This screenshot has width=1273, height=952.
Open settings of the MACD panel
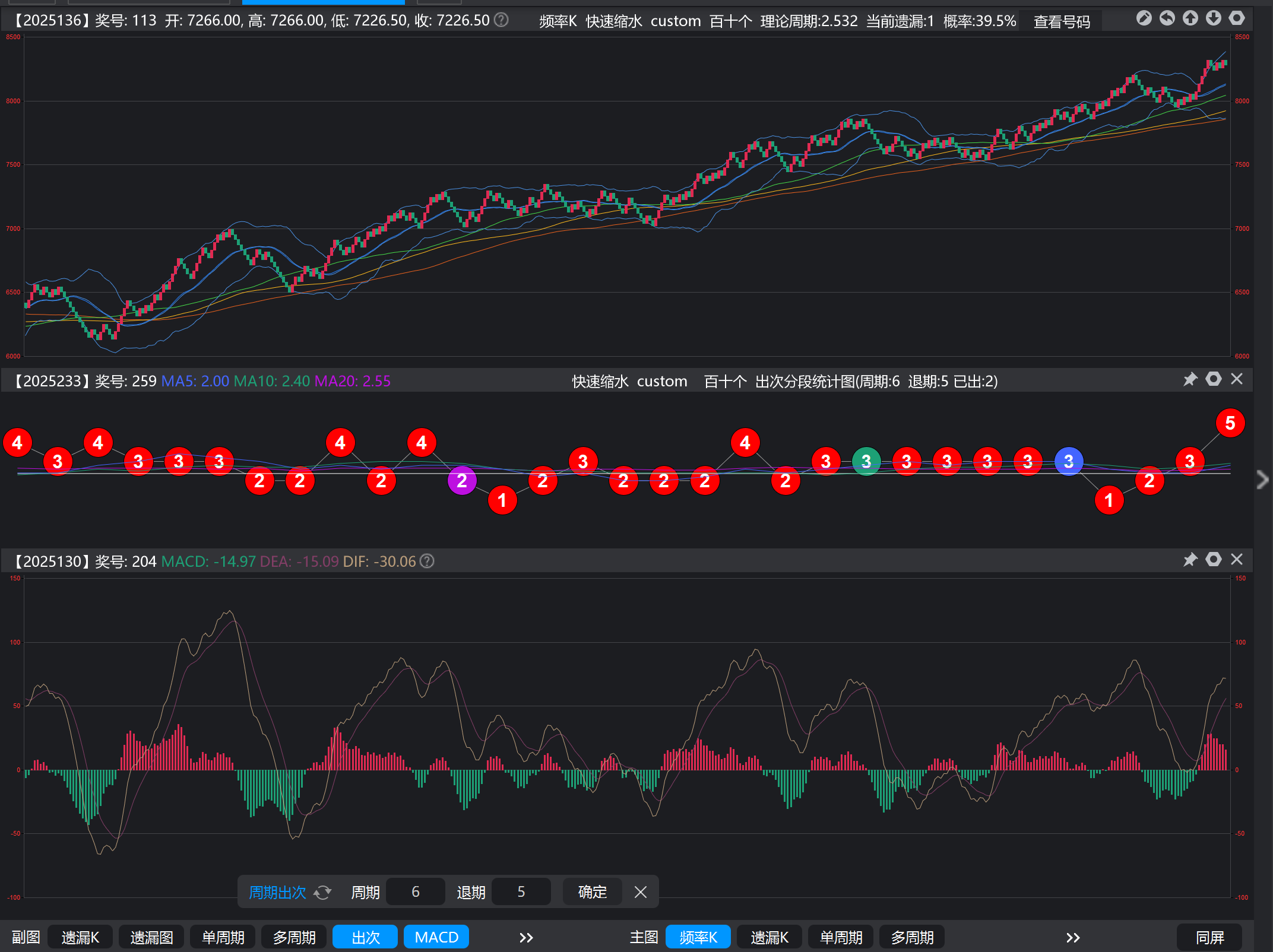pos(1214,560)
